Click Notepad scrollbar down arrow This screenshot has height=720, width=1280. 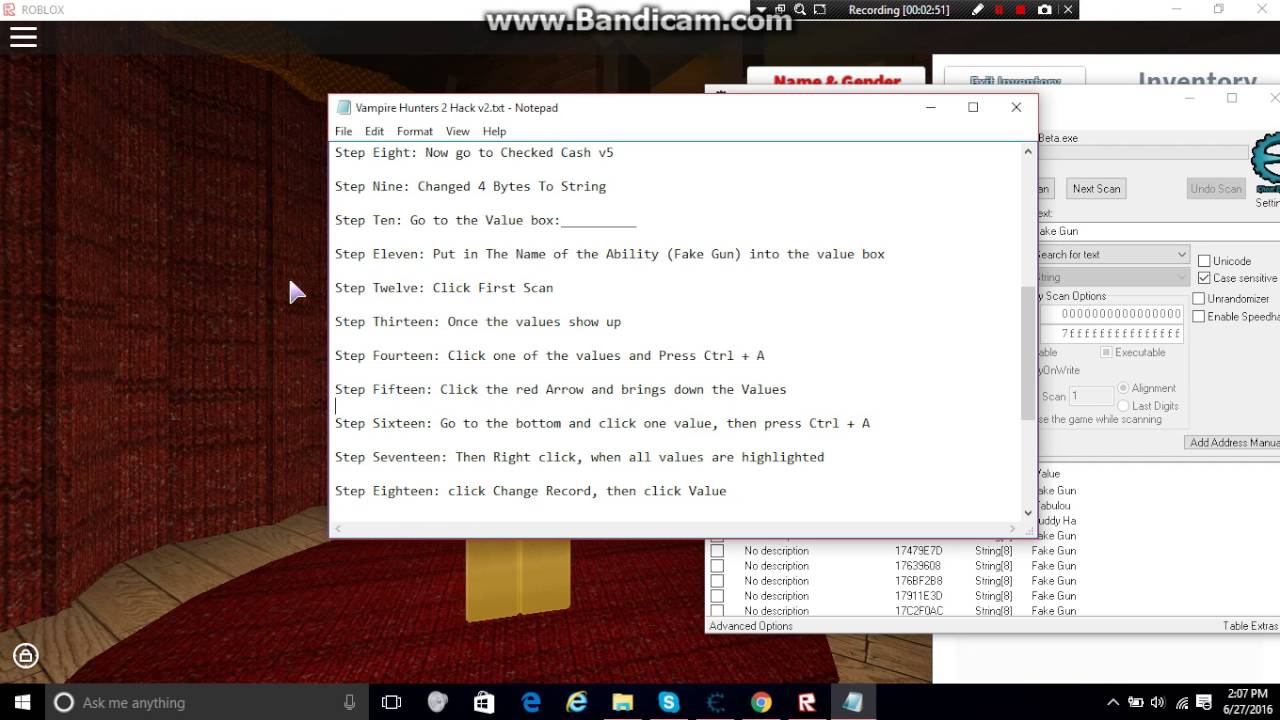tap(1027, 512)
